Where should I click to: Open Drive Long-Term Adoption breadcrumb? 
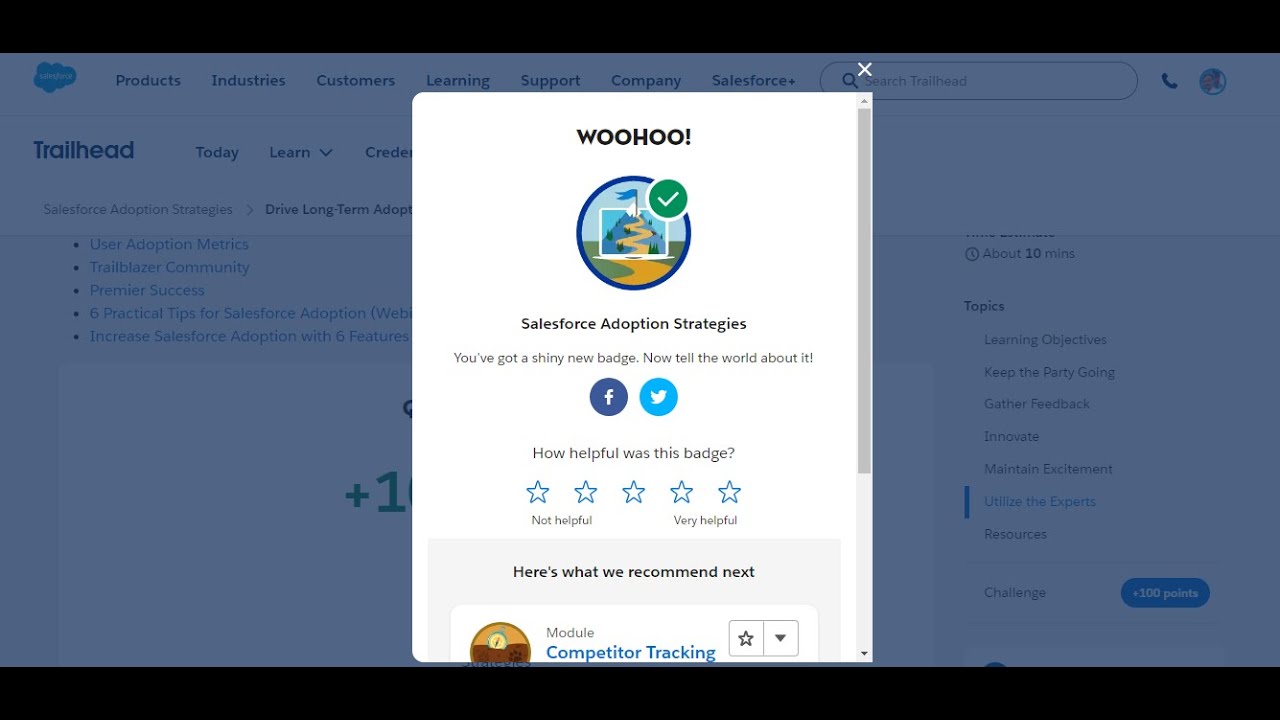coord(338,209)
